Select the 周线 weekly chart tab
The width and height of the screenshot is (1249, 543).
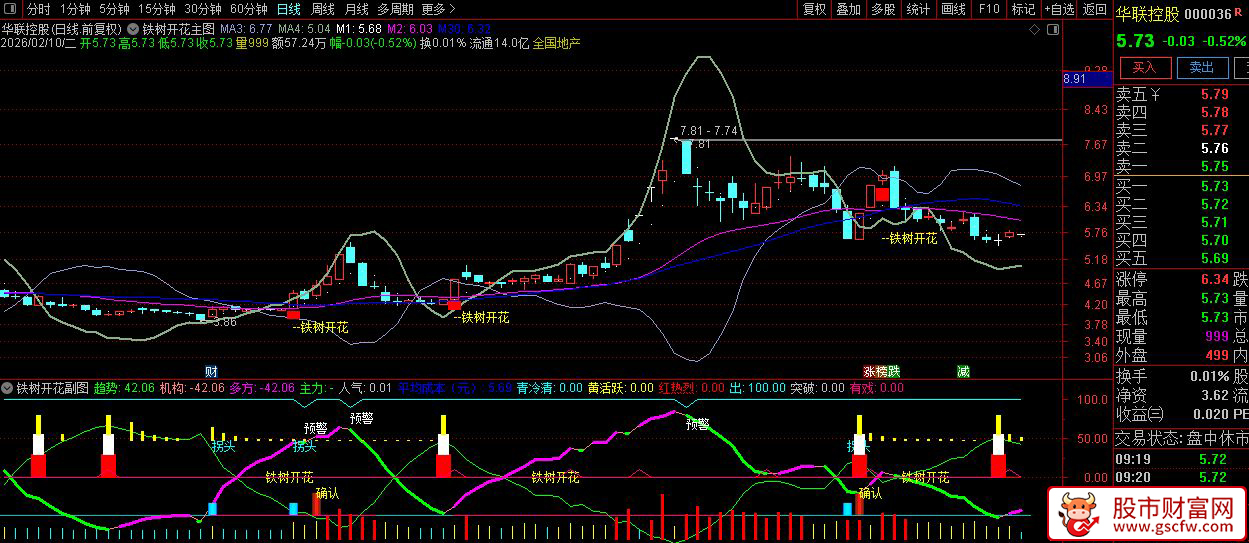pyautogui.click(x=323, y=9)
